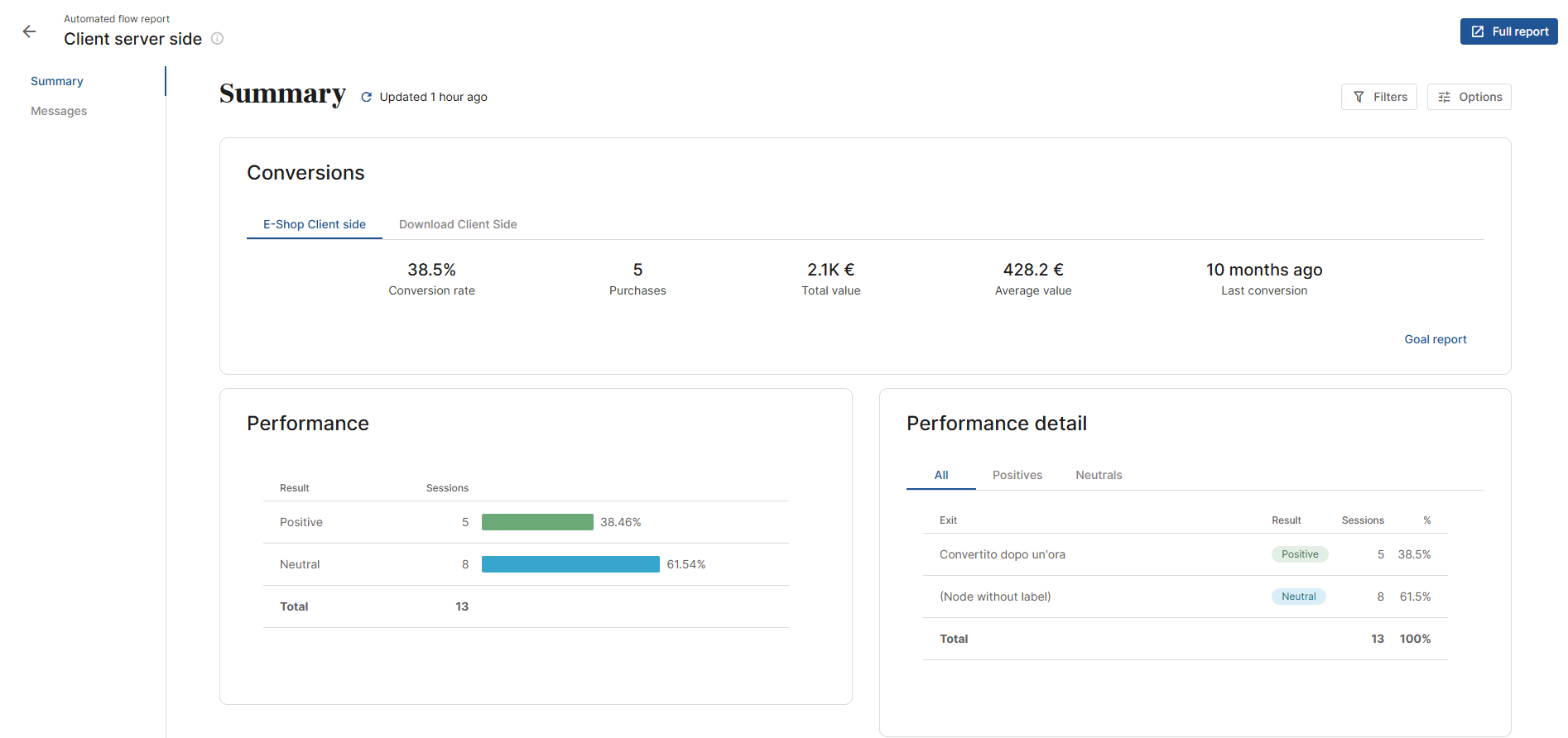Click the green Positive sessions bar
The image size is (1568, 738).
tap(537, 522)
